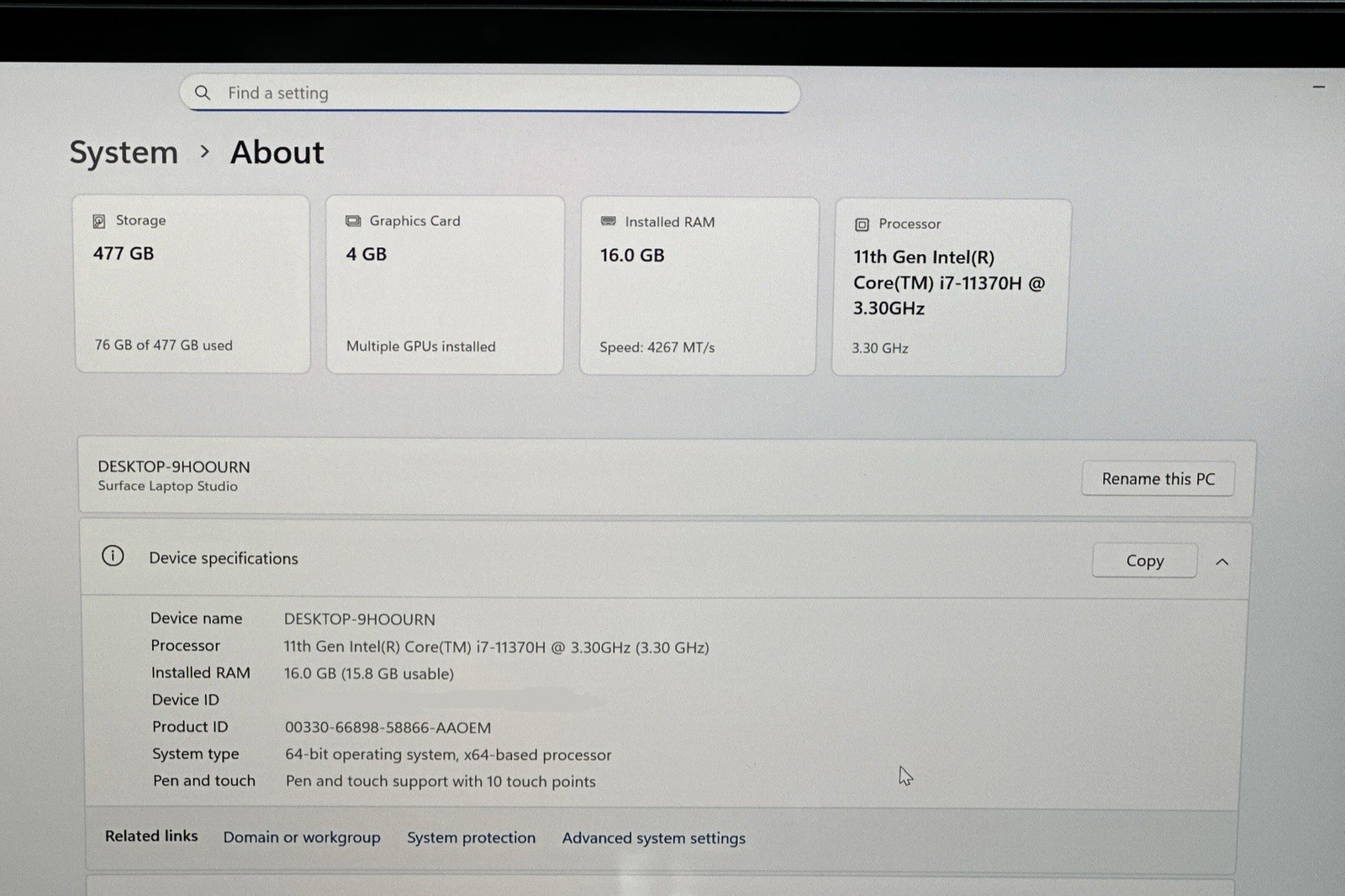Click the breadcrumb chevron after System
The height and width of the screenshot is (896, 1345).
tap(204, 151)
